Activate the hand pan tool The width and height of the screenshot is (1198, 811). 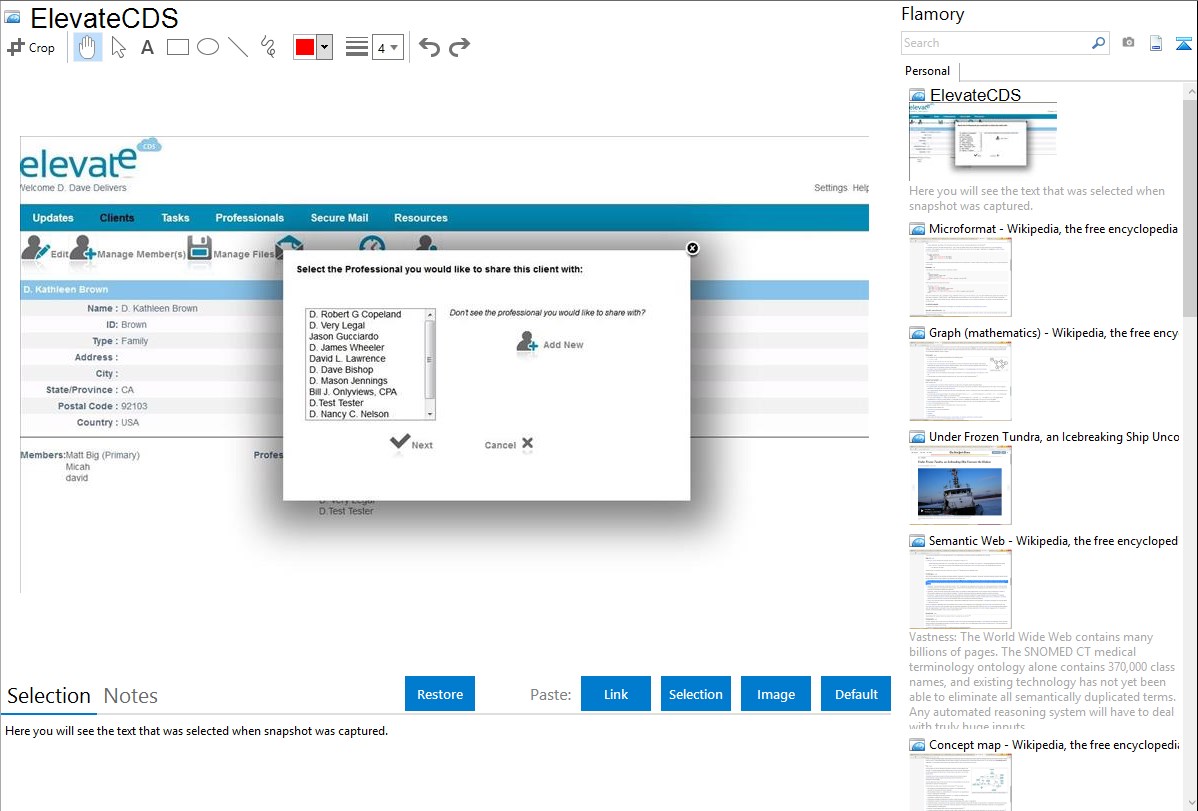point(87,47)
